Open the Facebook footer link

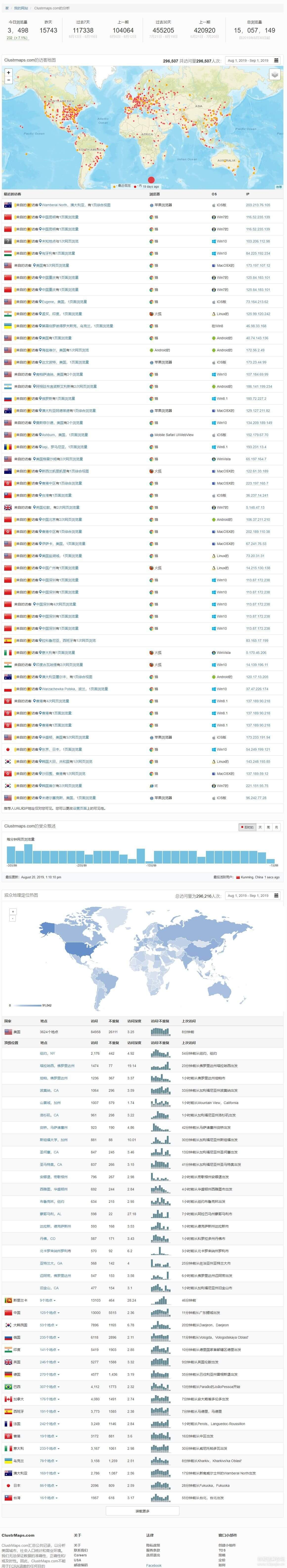[154, 1565]
